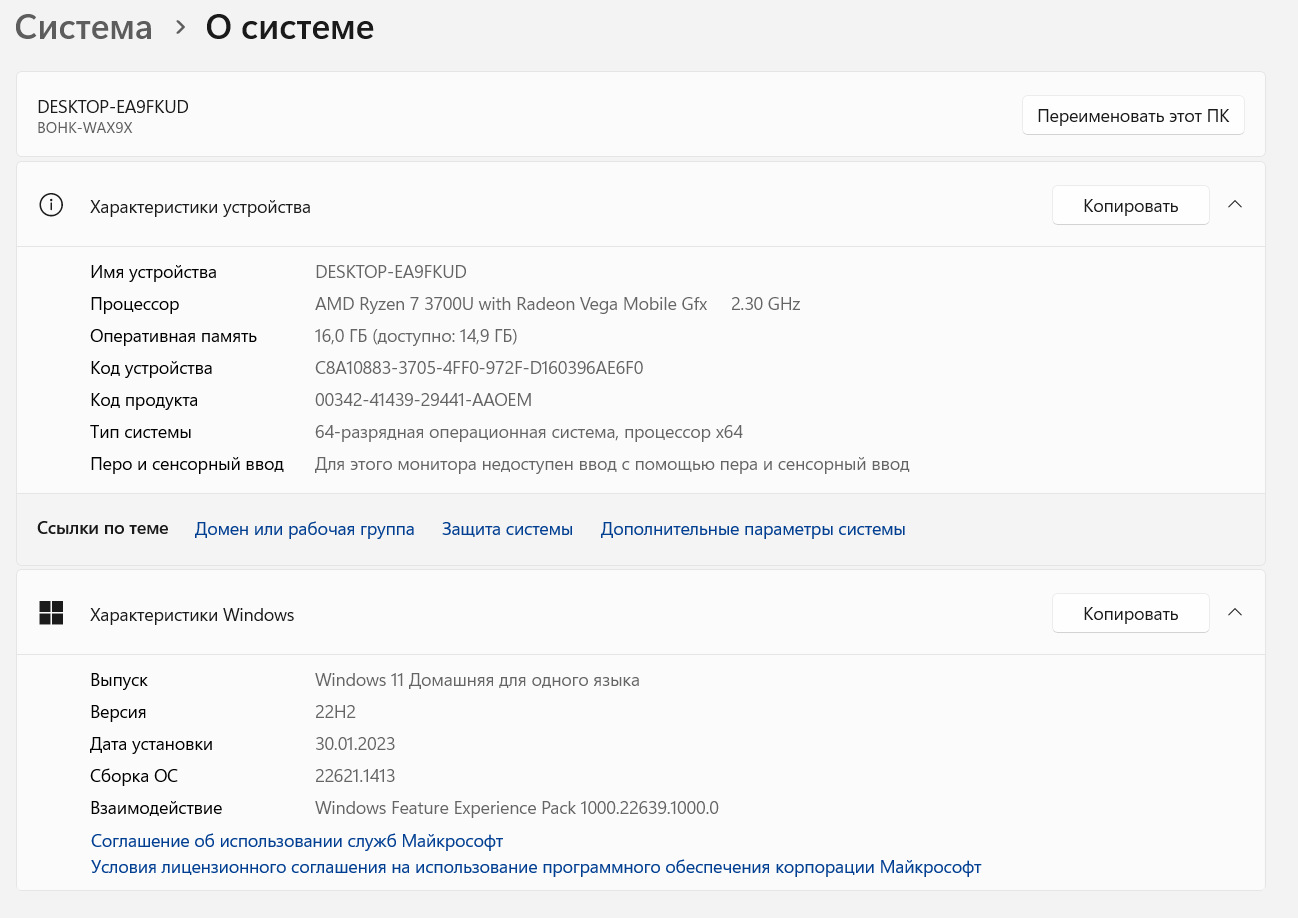Image resolution: width=1298 pixels, height=918 pixels.
Task: Select AMD Ryzen 7 3700U processor text
Action: tap(511, 304)
